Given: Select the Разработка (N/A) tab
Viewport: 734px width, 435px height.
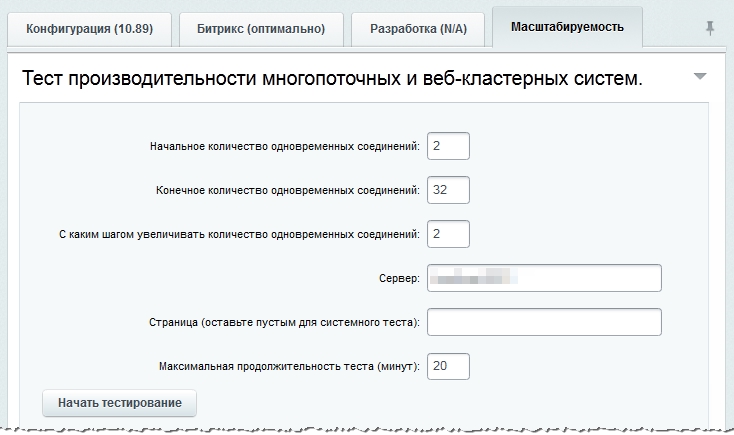Looking at the screenshot, I should pos(419,29).
